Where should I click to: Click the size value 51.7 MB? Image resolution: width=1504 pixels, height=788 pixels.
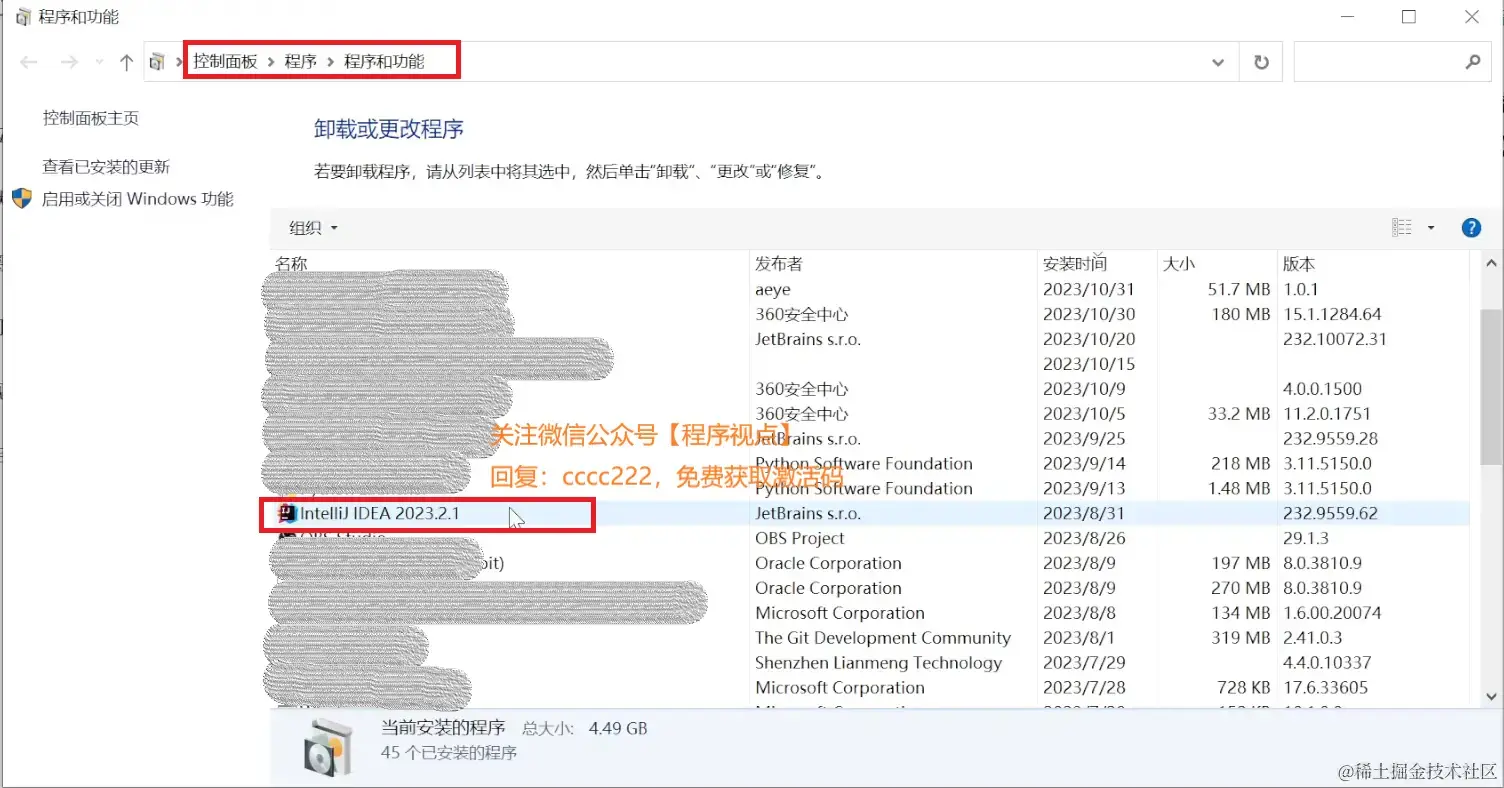tap(1238, 290)
